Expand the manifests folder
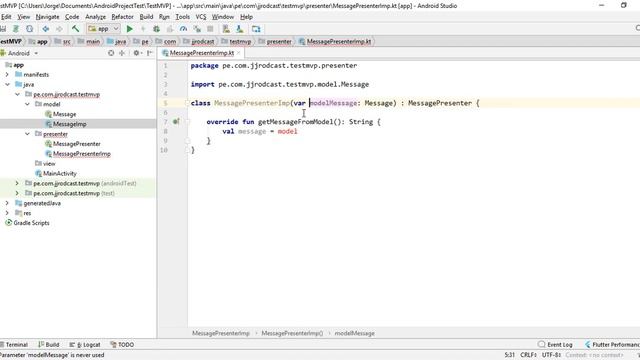The height and width of the screenshot is (360, 640). pyautogui.click(x=7, y=75)
